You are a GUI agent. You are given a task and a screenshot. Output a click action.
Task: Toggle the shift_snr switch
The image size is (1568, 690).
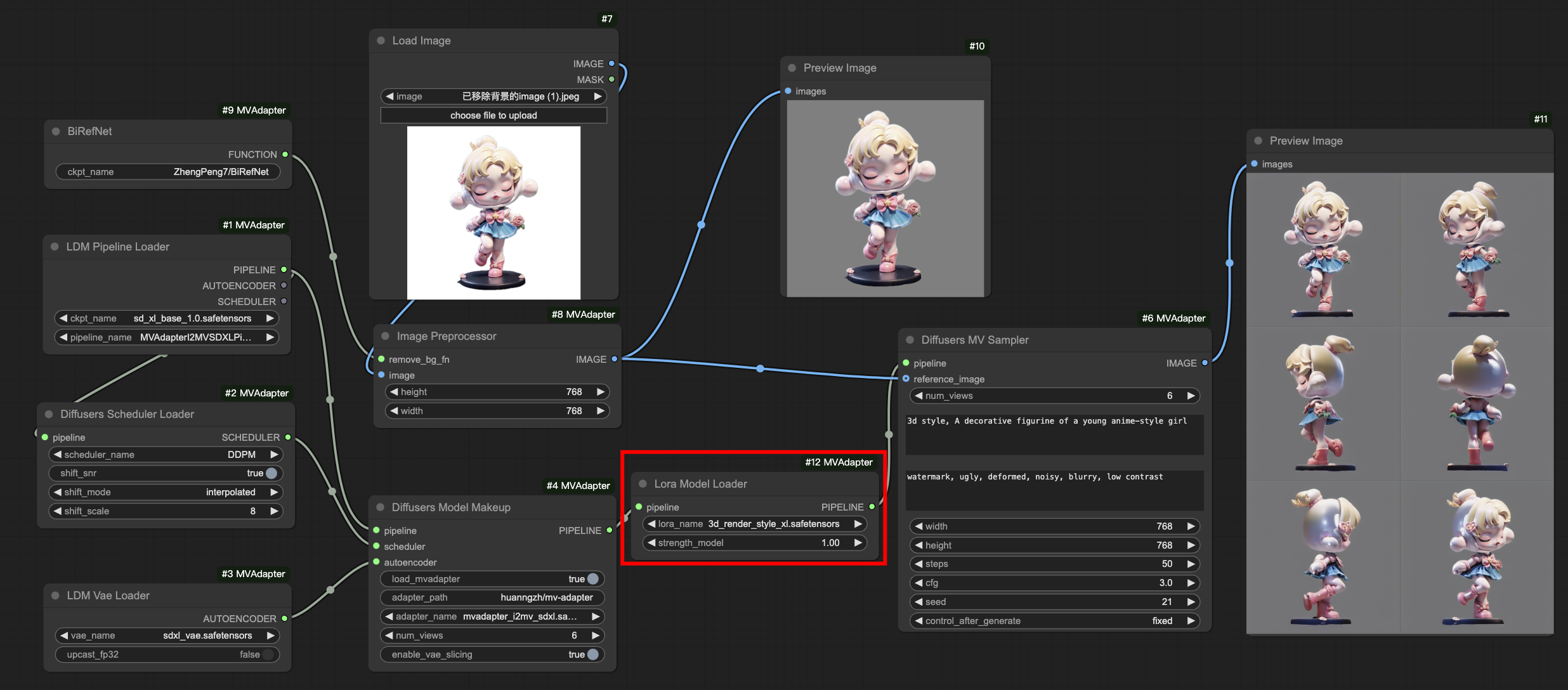(x=271, y=473)
